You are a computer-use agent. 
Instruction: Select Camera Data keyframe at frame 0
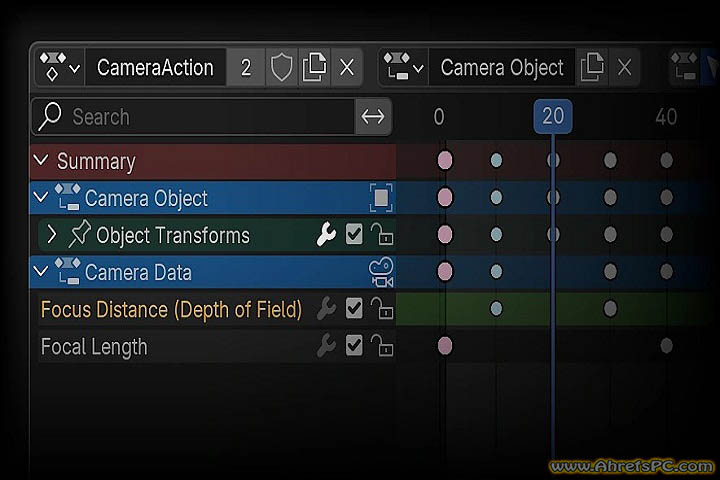coord(444,271)
